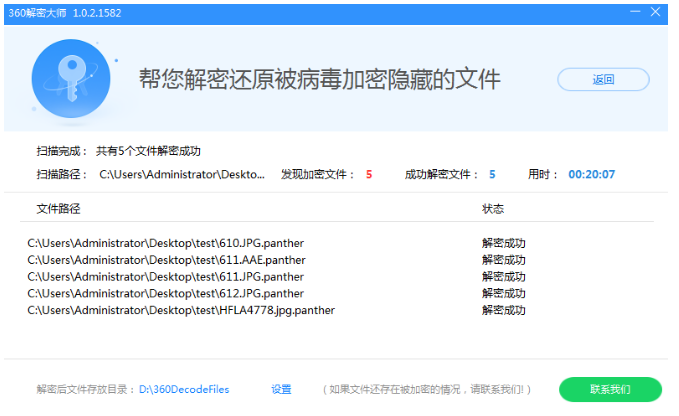Screen dimensions: 679x416
Task: Open the D:\360DecodeFiles folder link
Action: click(x=184, y=389)
